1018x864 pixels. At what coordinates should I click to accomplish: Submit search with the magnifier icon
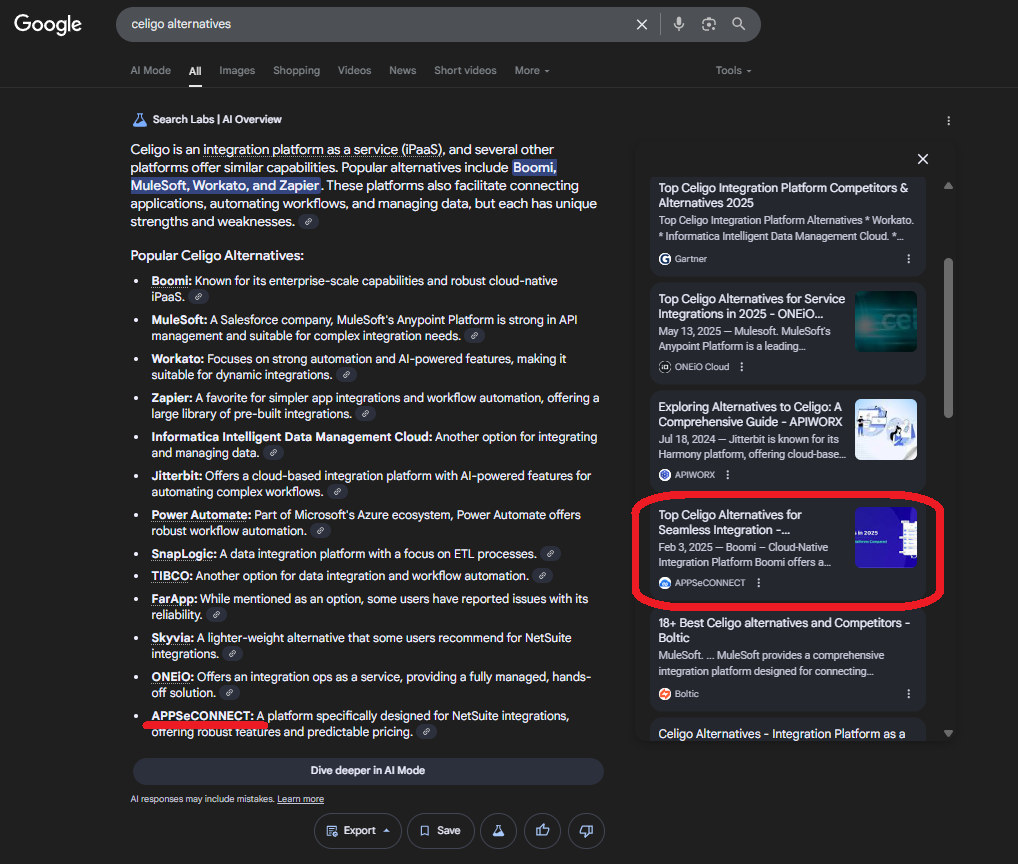tap(738, 24)
